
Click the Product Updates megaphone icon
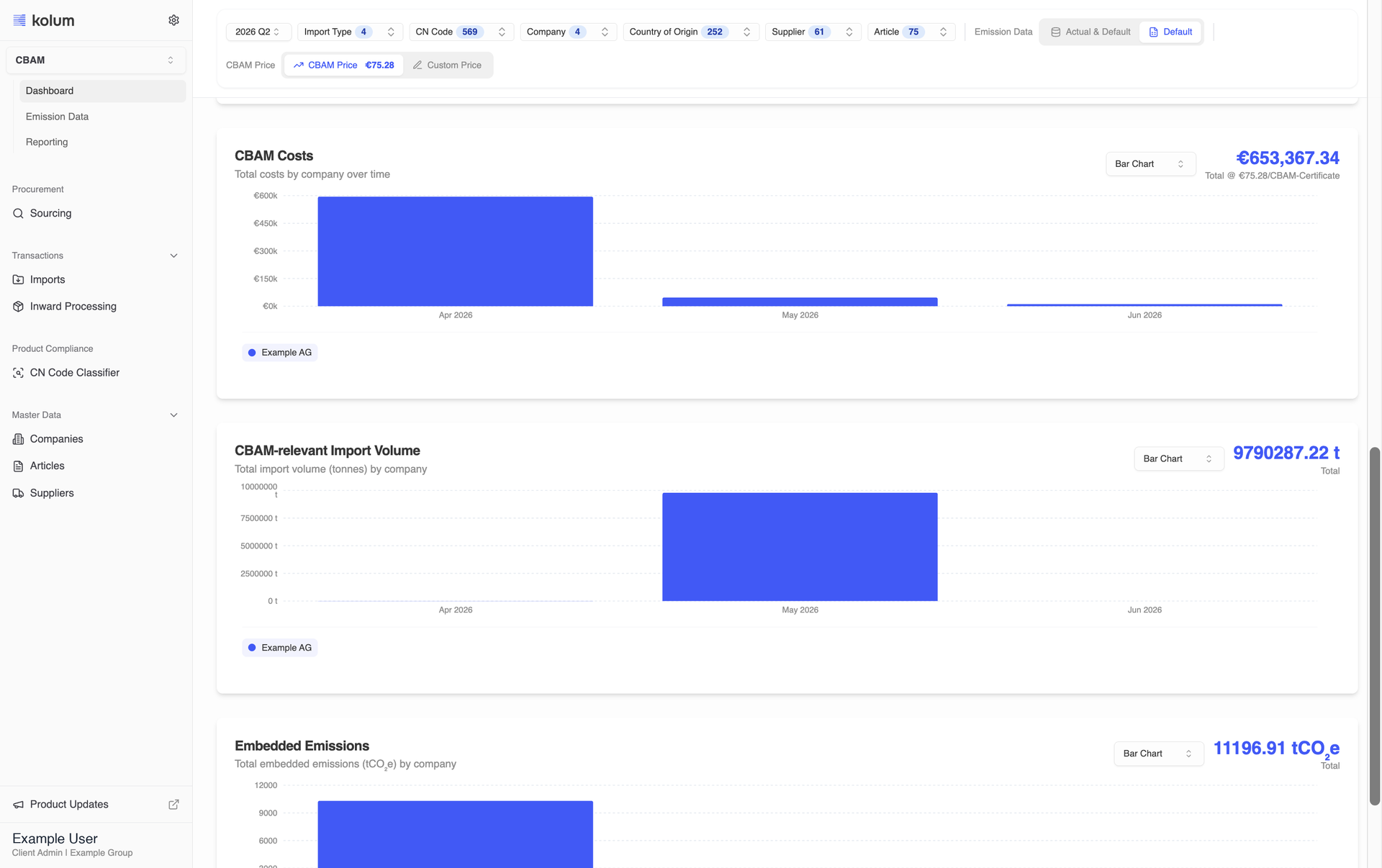(18, 805)
